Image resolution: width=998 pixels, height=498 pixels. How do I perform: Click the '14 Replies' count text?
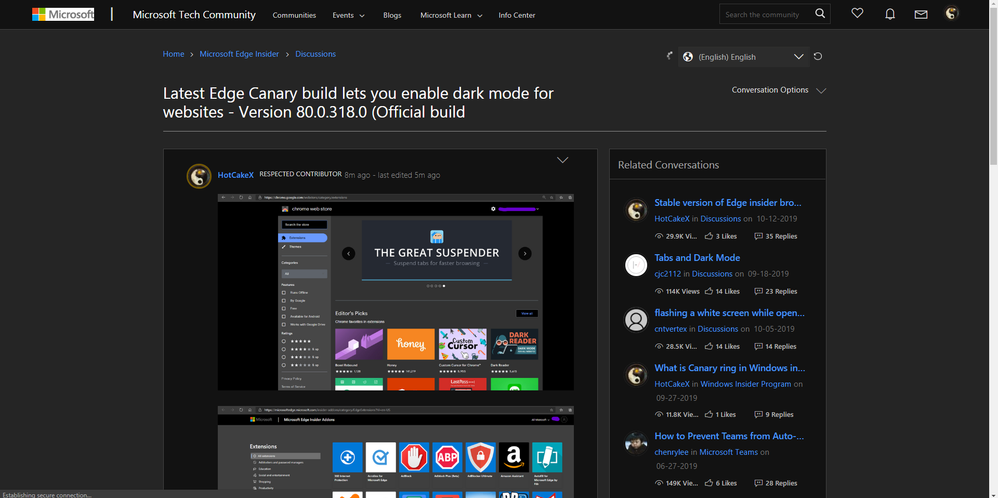point(781,346)
